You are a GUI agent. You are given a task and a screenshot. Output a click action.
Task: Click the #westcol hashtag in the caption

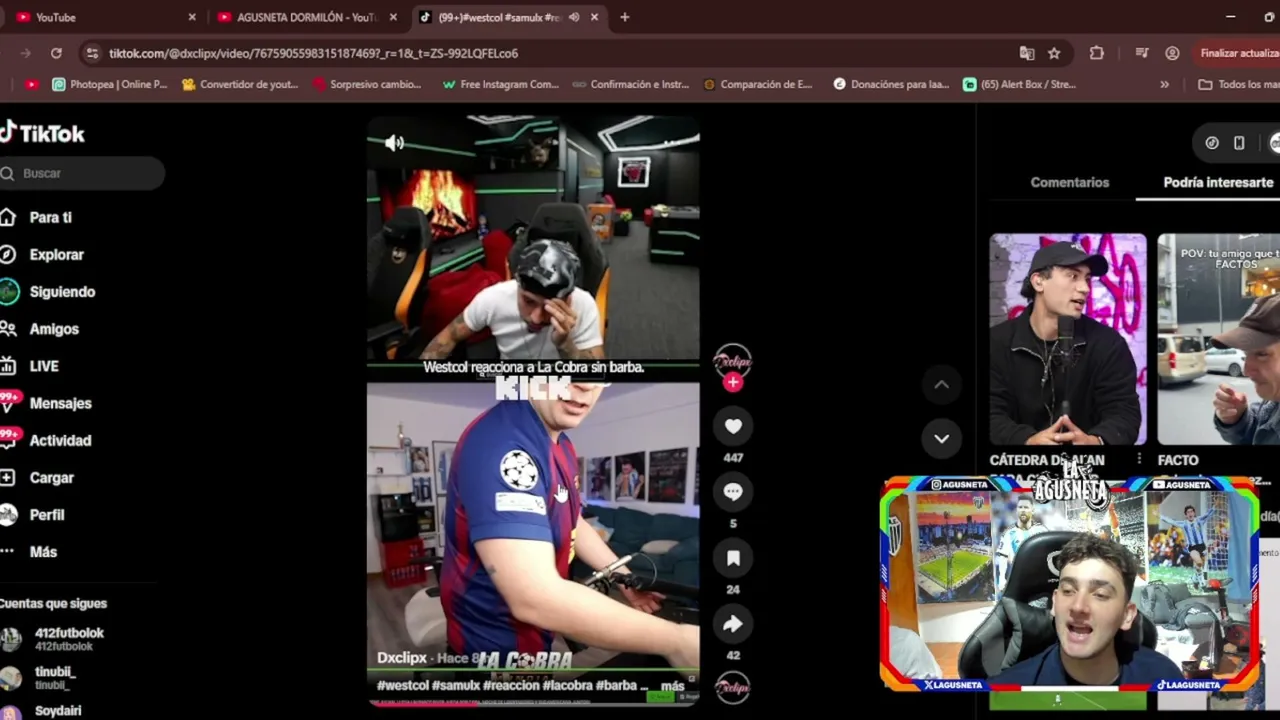point(403,686)
